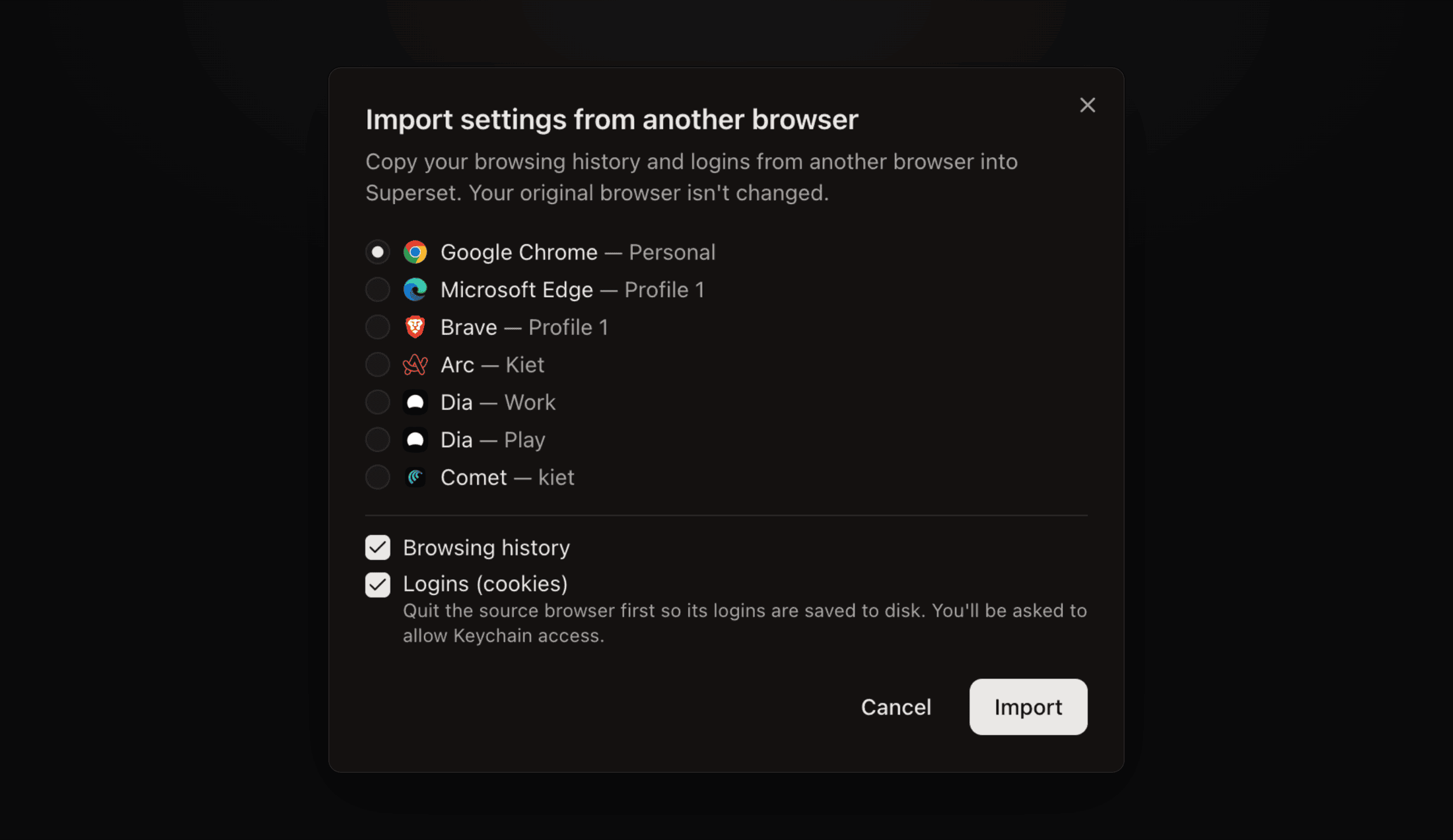The image size is (1453, 840).
Task: Click the Brave lion icon
Action: [415, 328]
